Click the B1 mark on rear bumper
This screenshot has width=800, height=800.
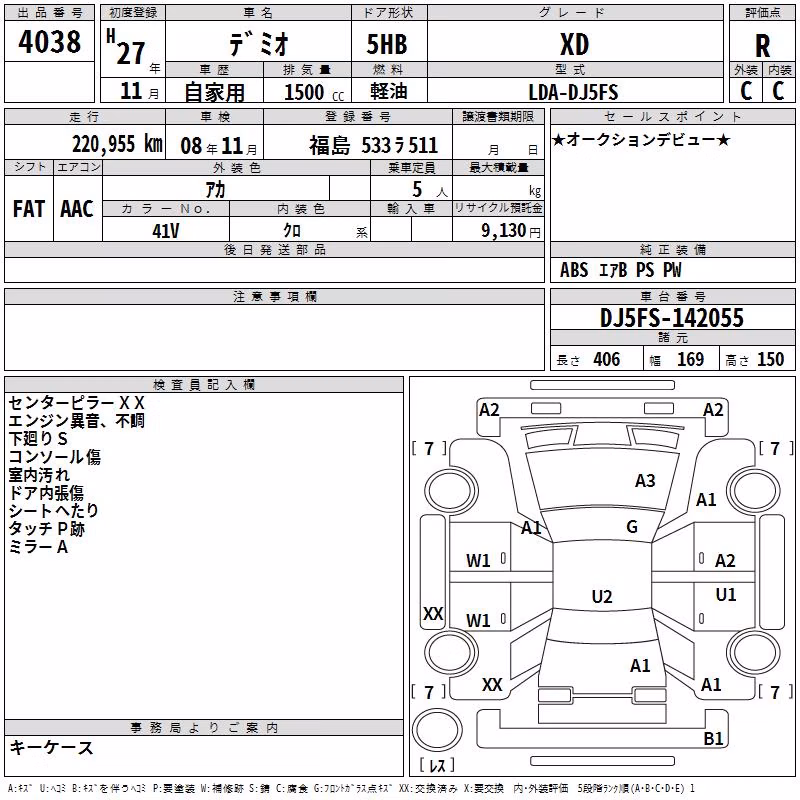tap(713, 738)
